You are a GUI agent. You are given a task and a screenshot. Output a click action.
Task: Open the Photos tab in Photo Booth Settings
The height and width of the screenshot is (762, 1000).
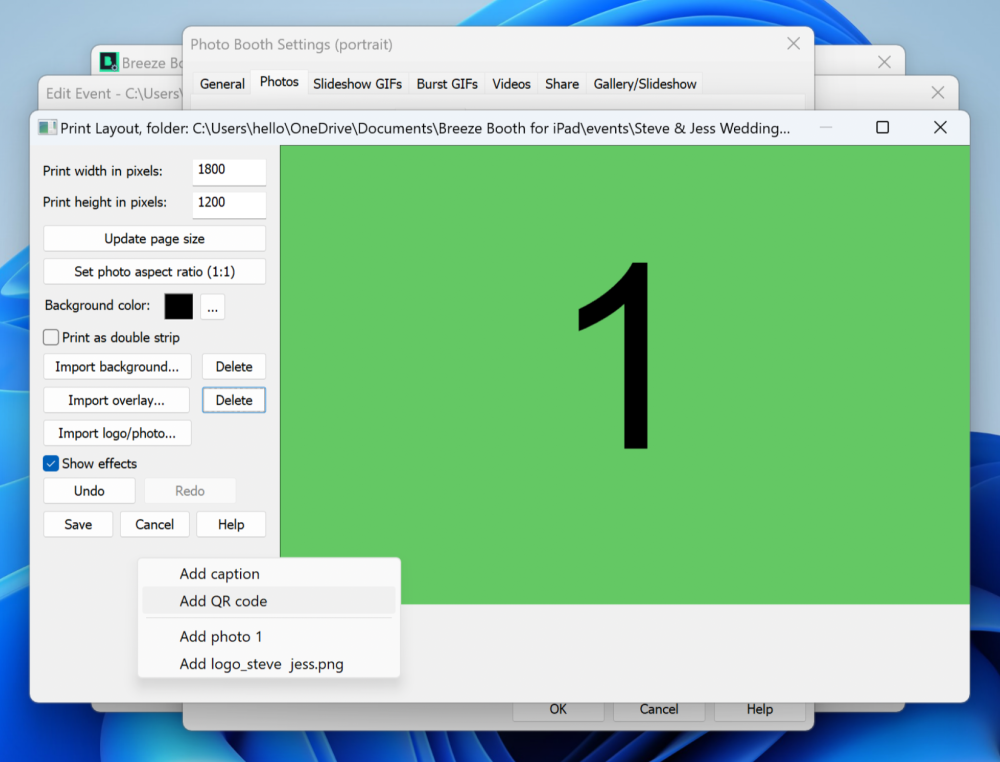(279, 82)
